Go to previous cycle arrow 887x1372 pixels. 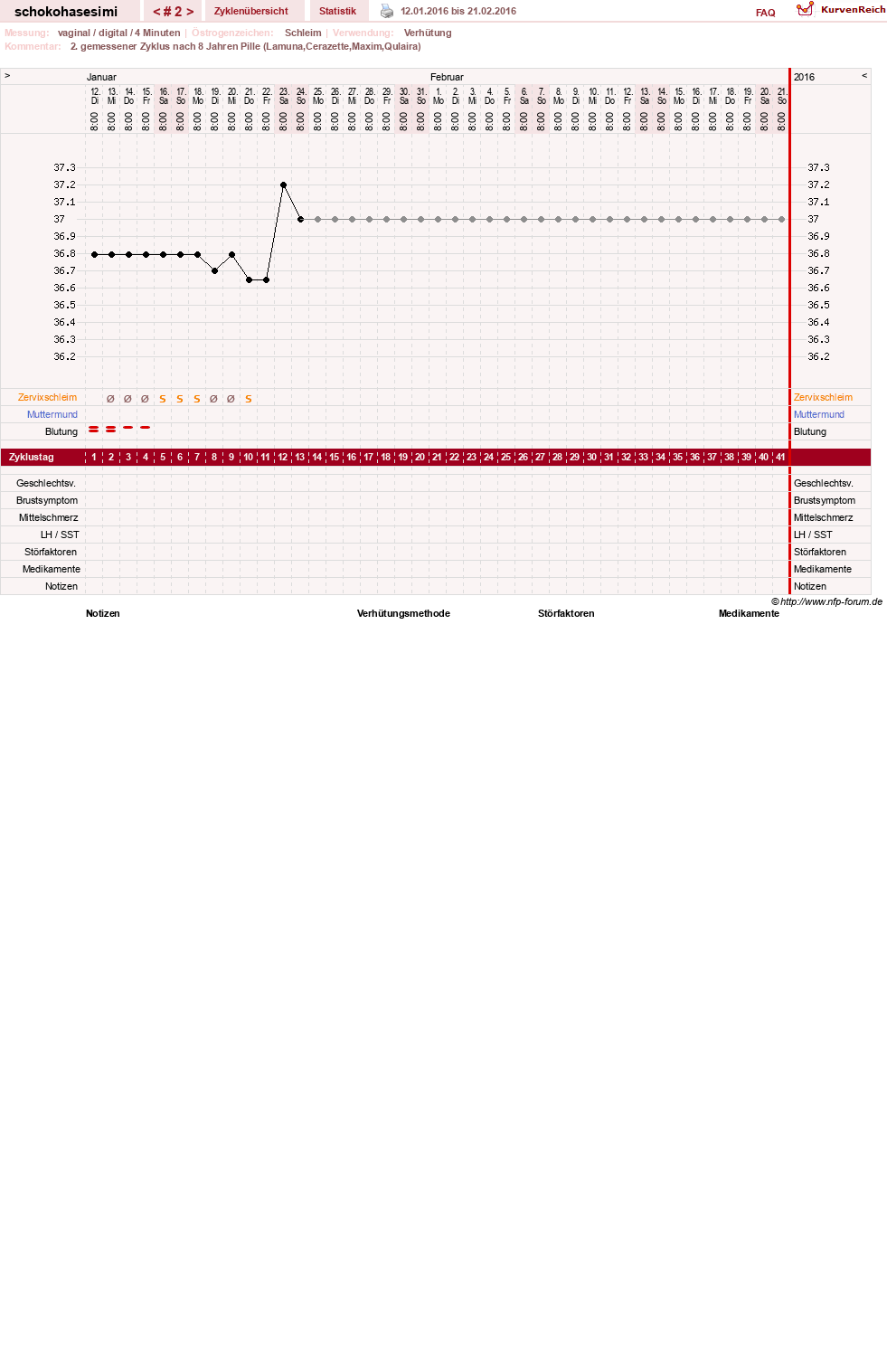coord(156,12)
